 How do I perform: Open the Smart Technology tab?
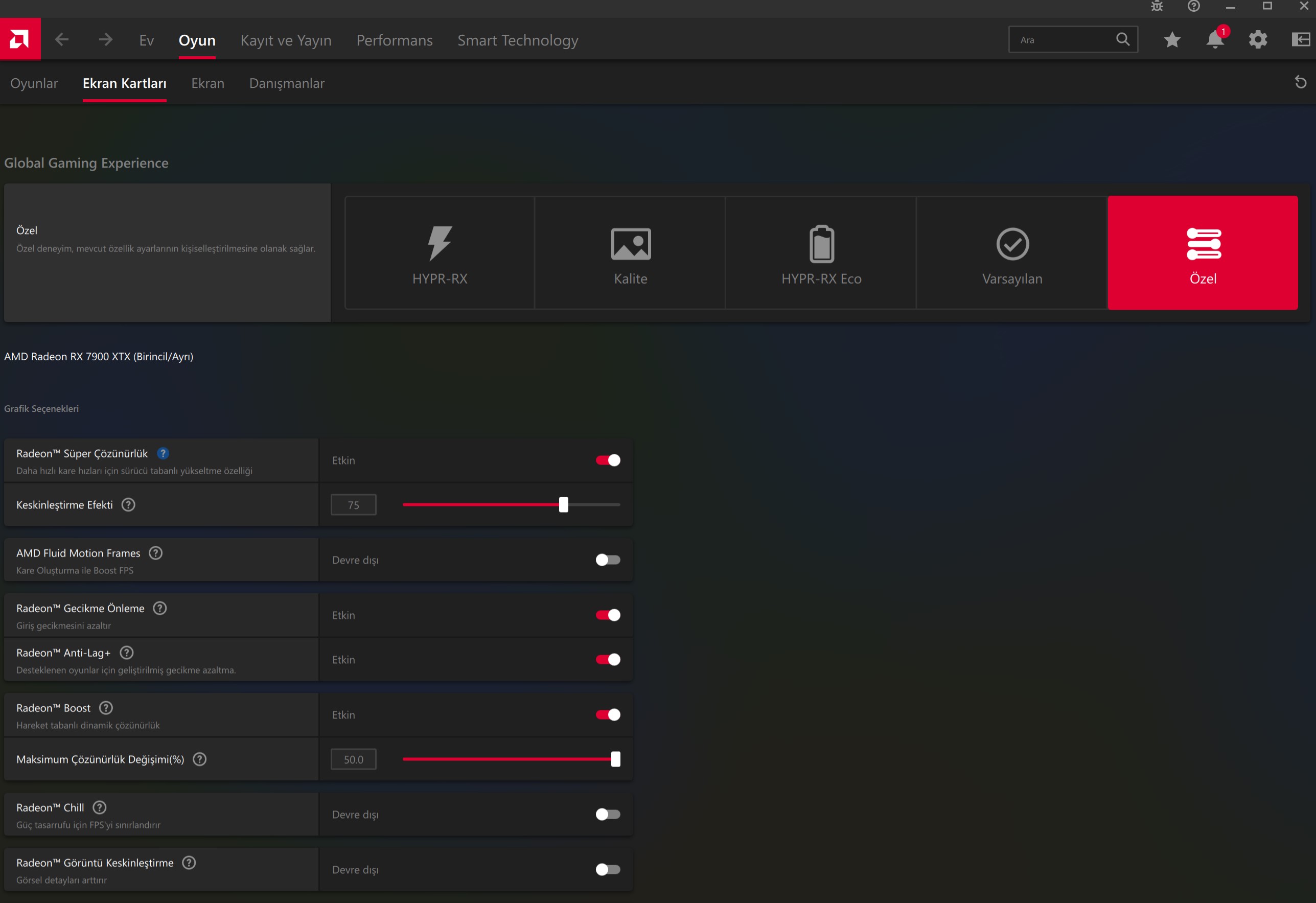point(518,40)
